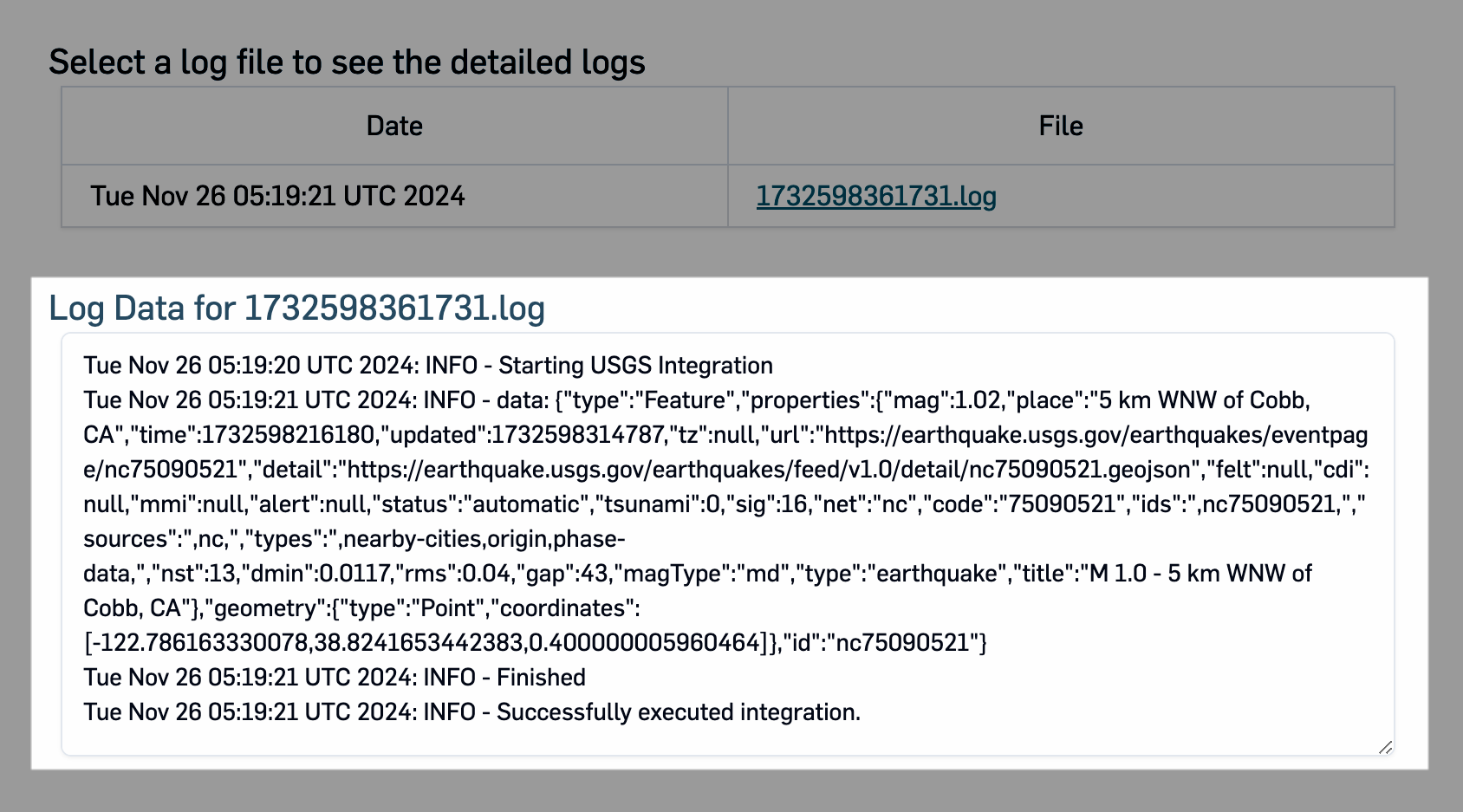Click the 'Starting USGS Integration' log line
The image size is (1463, 812).
point(428,366)
